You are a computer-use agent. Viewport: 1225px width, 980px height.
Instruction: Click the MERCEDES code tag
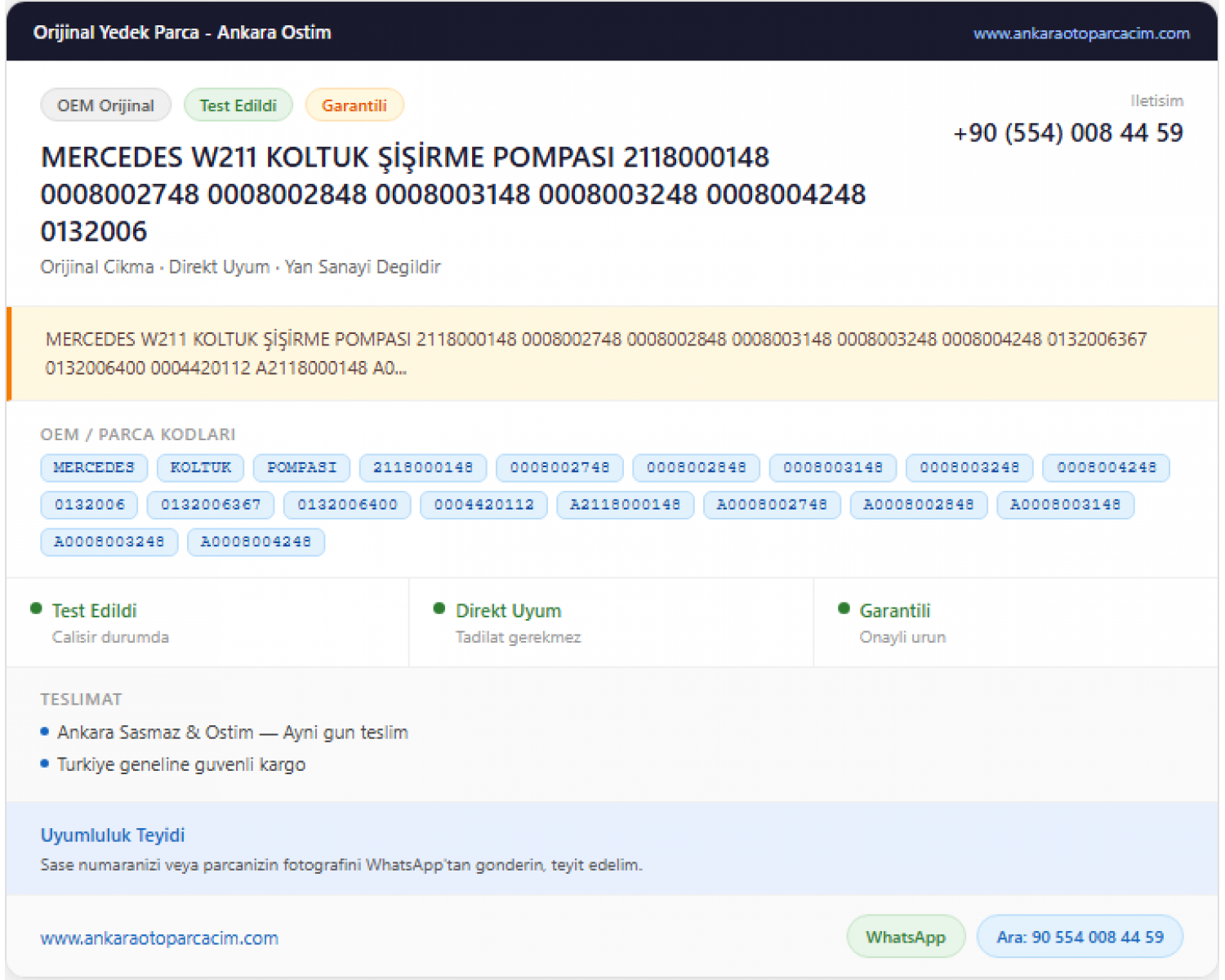[94, 468]
